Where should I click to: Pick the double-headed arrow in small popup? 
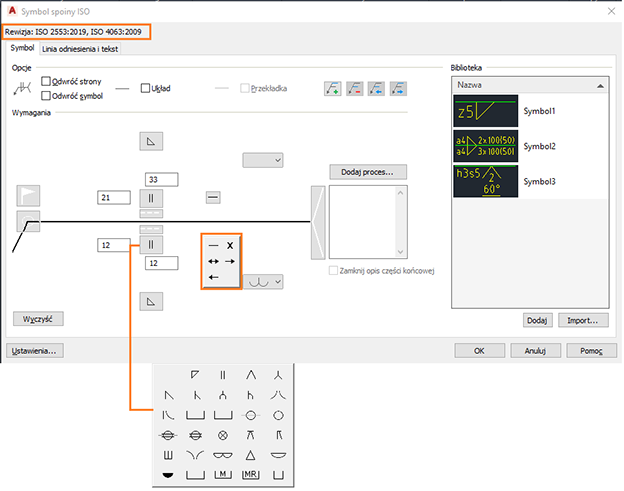pos(213,261)
